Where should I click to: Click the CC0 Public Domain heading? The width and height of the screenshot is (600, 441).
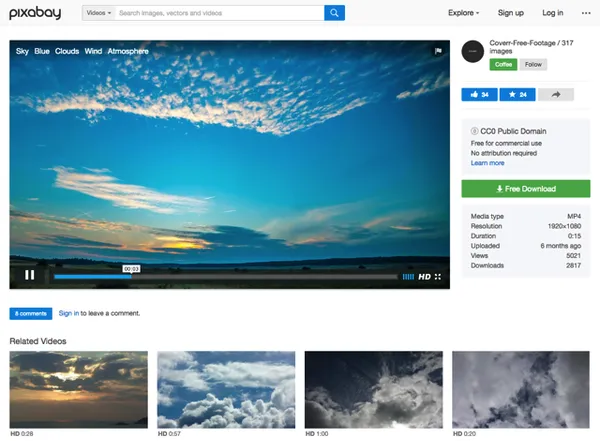(x=513, y=131)
